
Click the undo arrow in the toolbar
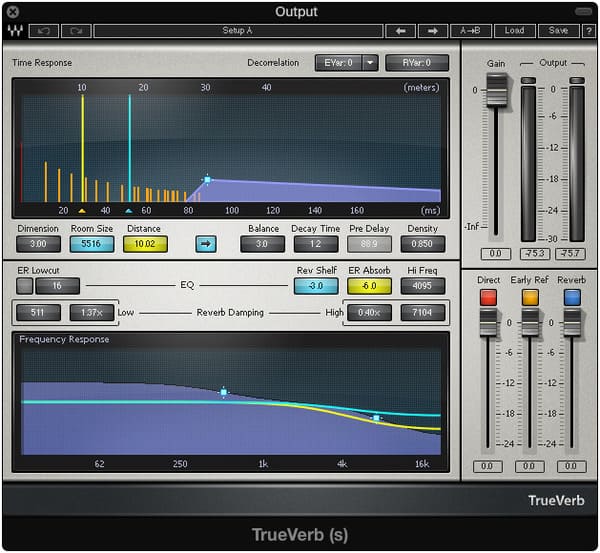[45, 31]
